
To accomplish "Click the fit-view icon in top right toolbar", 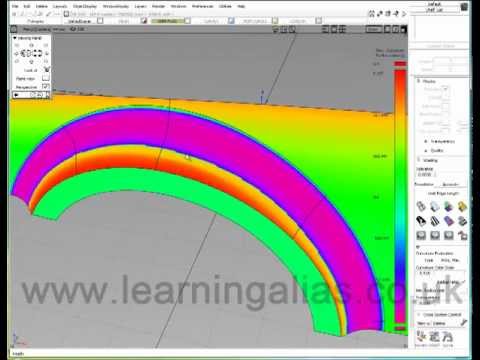I will click(371, 14).
